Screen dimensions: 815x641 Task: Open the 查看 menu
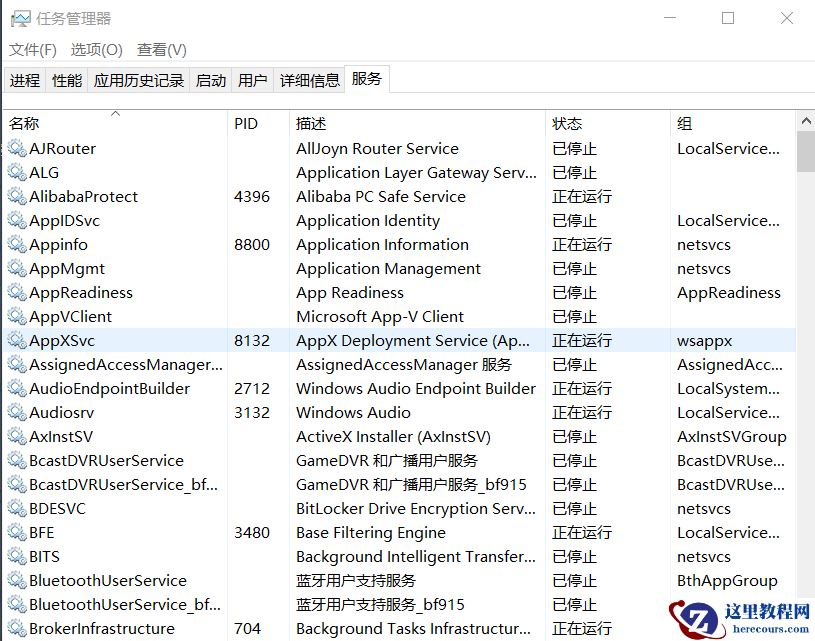click(x=161, y=49)
